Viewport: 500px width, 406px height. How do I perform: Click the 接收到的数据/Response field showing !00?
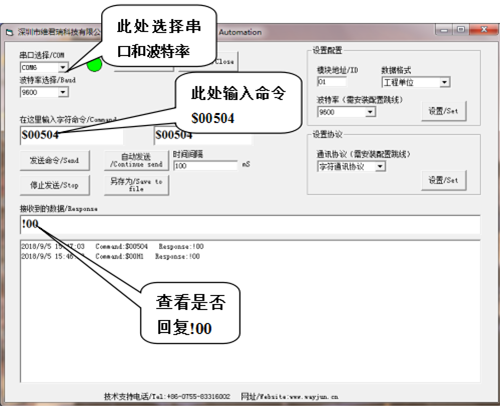[x=250, y=224]
